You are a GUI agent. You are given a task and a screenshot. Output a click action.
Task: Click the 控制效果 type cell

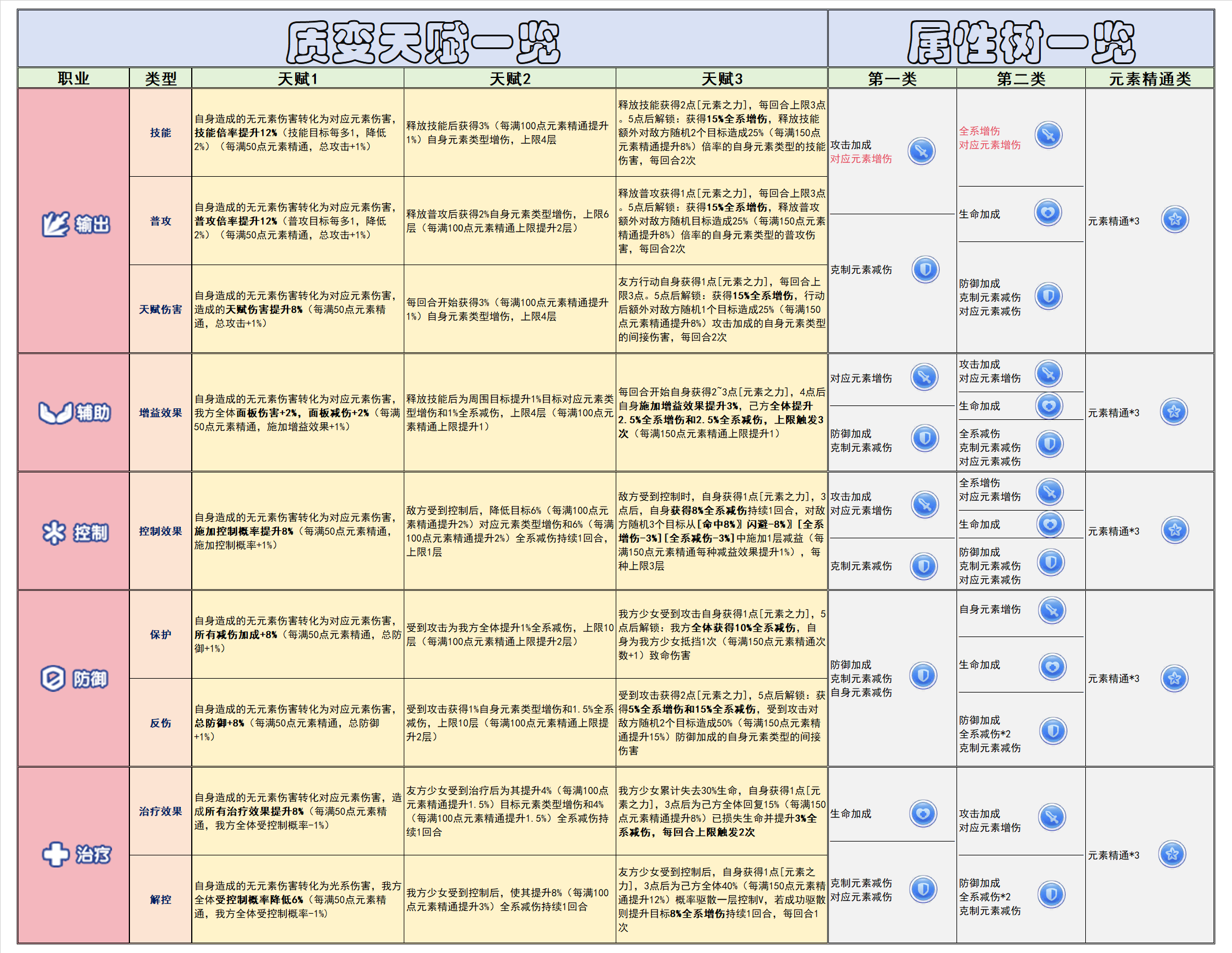pos(161,531)
